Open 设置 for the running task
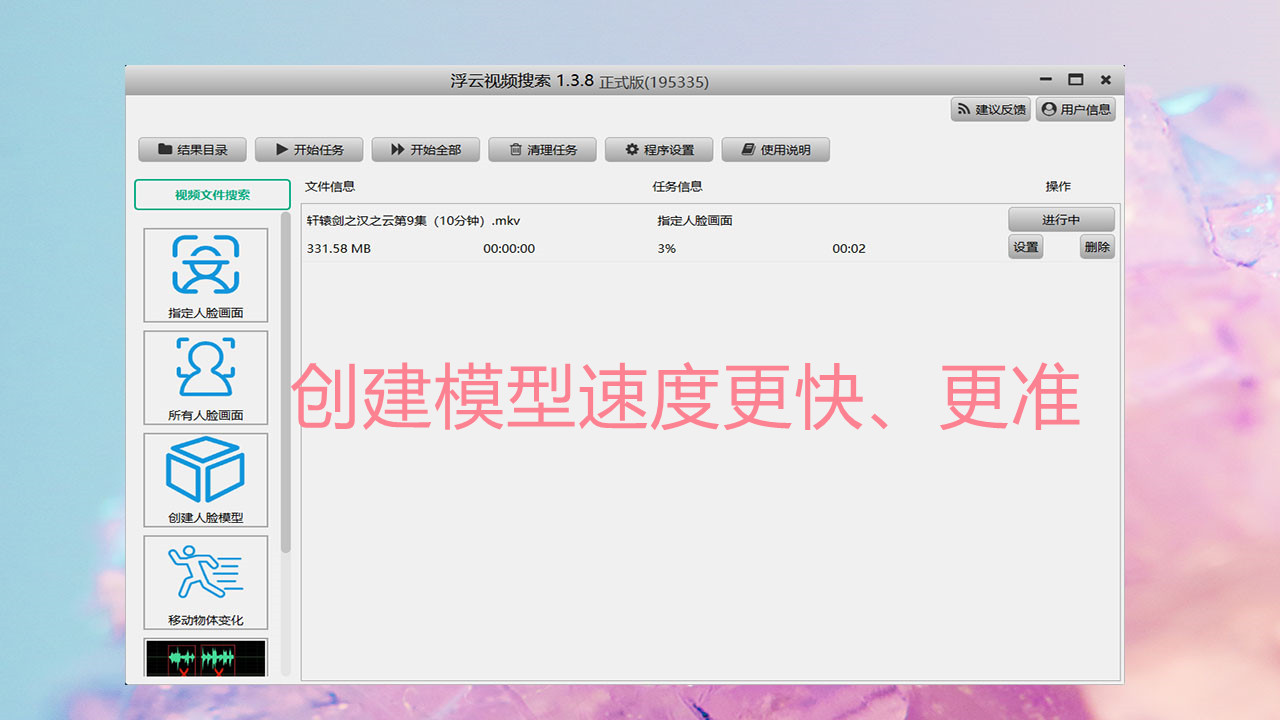 coord(1025,246)
